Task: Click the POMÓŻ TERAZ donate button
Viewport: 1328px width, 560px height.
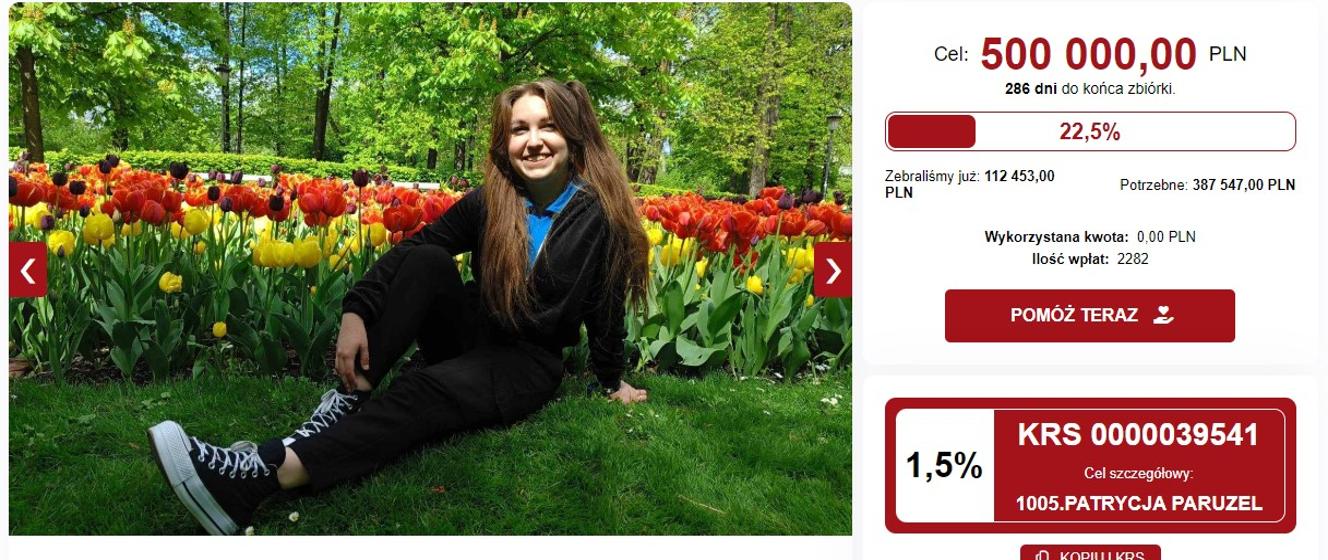Action: point(1090,316)
